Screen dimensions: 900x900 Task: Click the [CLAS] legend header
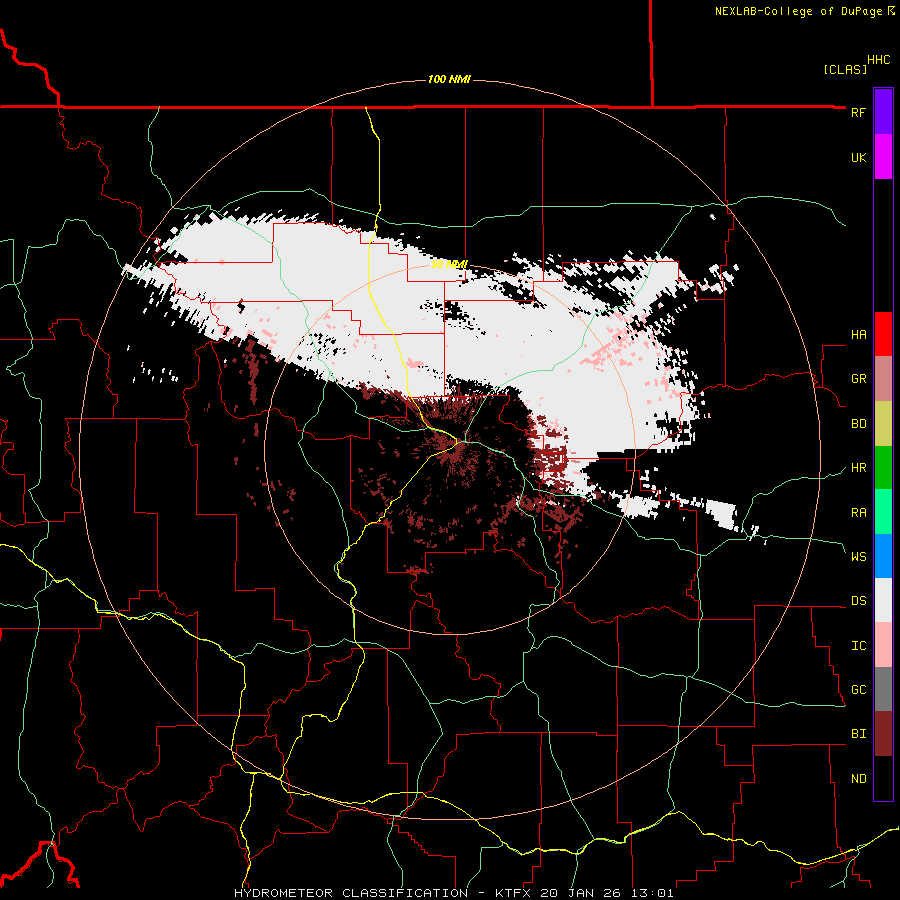[845, 70]
